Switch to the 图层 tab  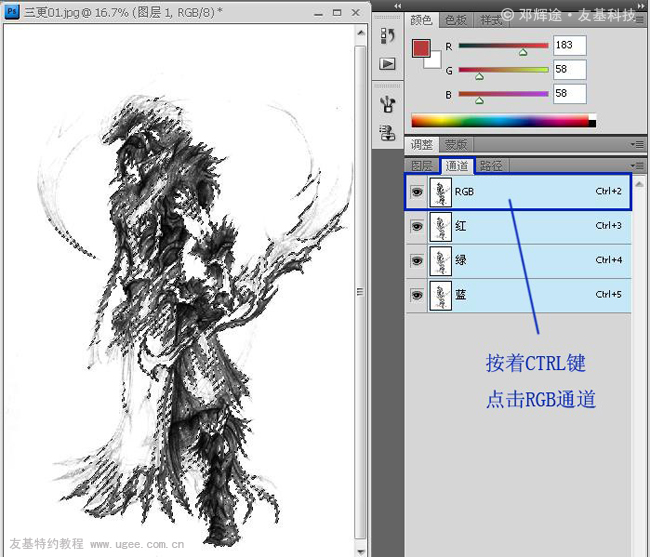422,166
